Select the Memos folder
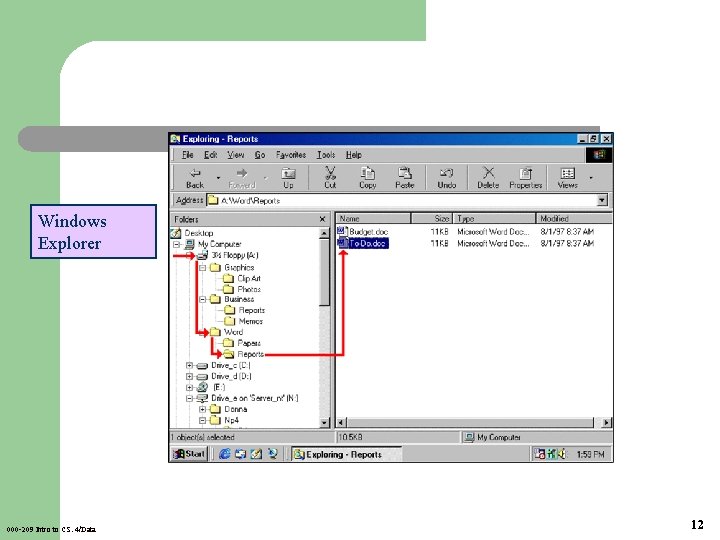Image resolution: width=720 pixels, height=540 pixels. tap(250, 321)
